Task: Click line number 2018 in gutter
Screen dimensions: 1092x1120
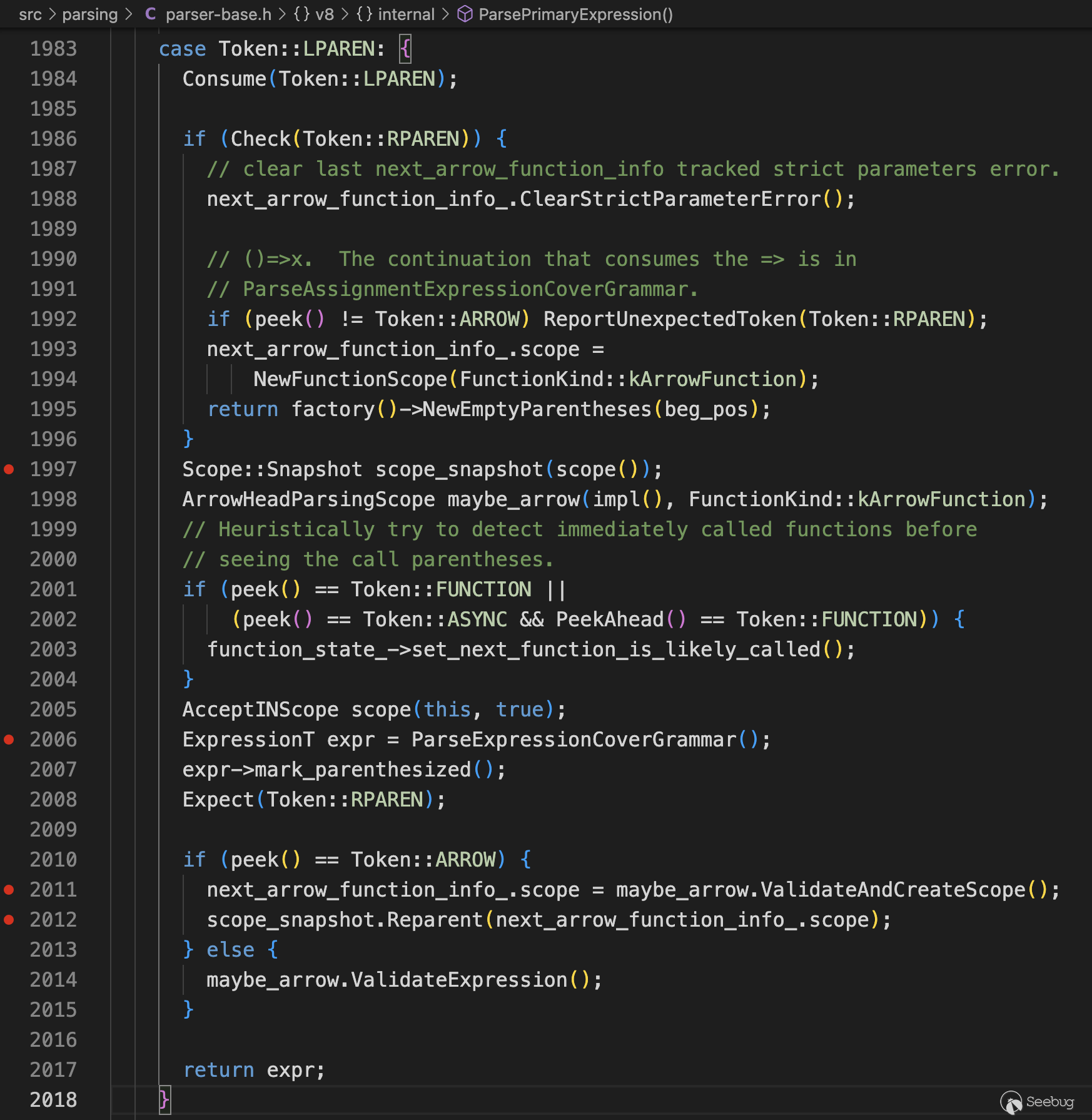Action: coord(53,1100)
